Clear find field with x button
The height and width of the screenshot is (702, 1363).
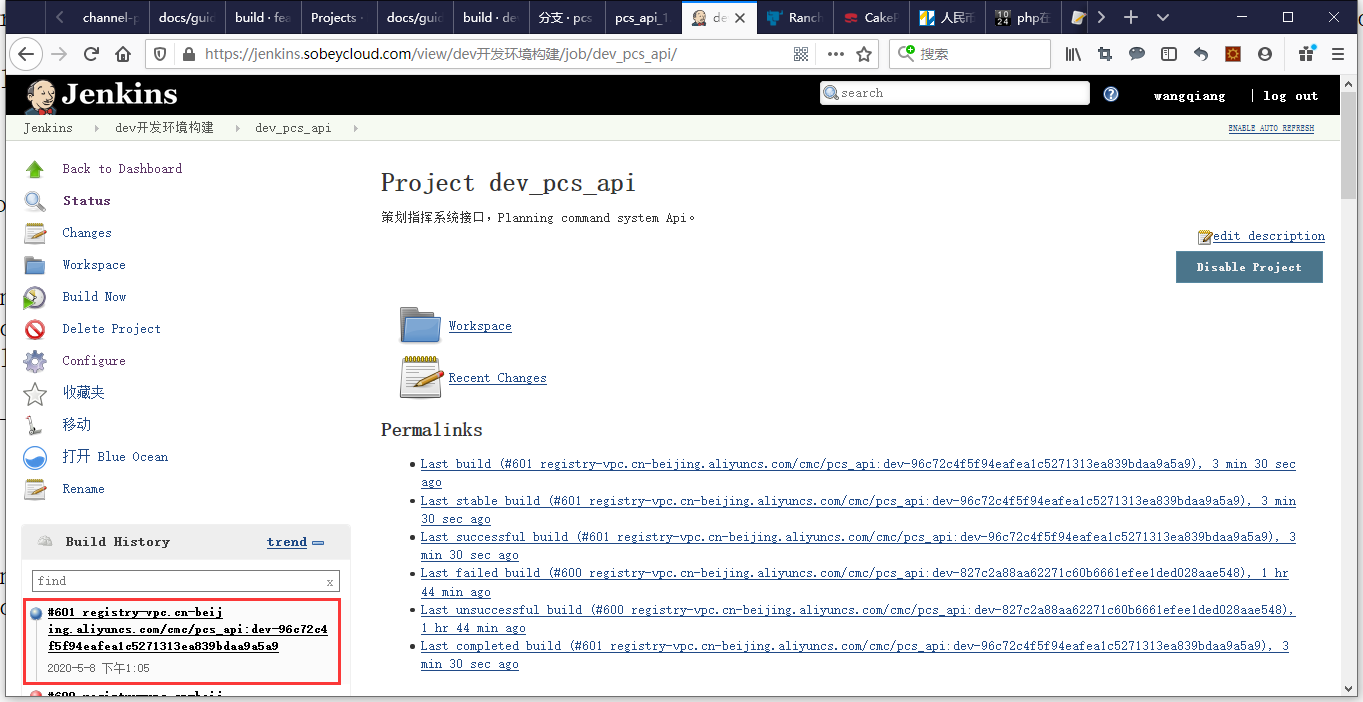click(330, 582)
